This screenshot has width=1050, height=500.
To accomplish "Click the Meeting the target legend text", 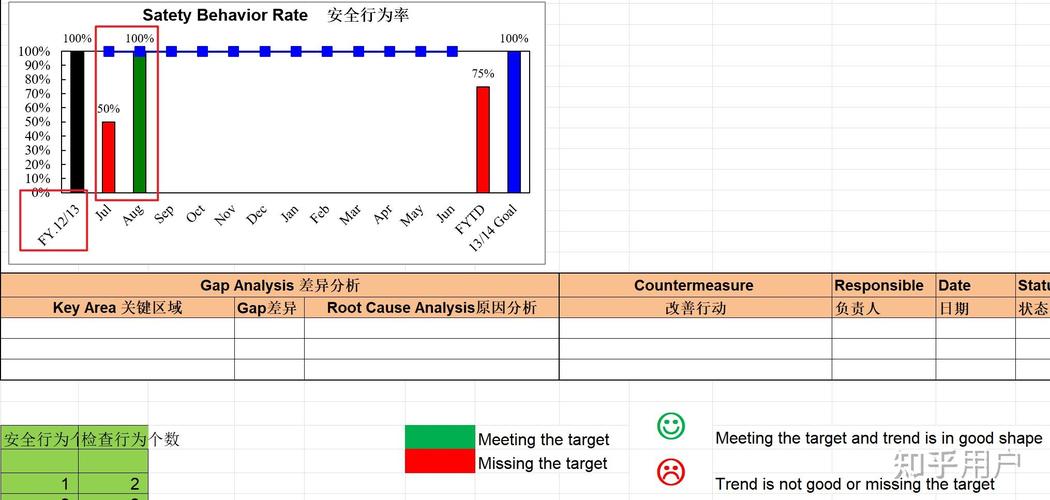I will (544, 440).
